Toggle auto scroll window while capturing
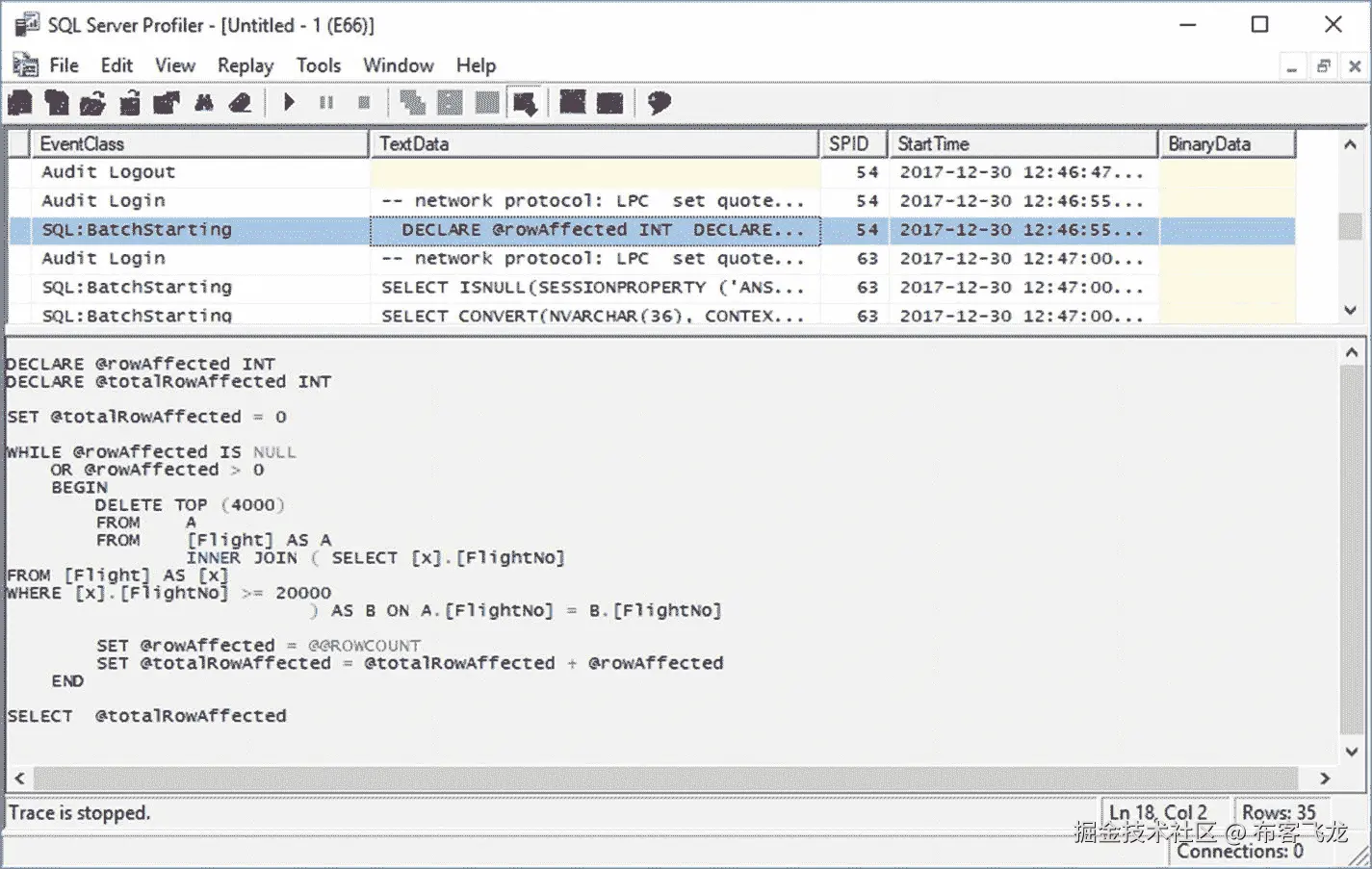 (525, 101)
